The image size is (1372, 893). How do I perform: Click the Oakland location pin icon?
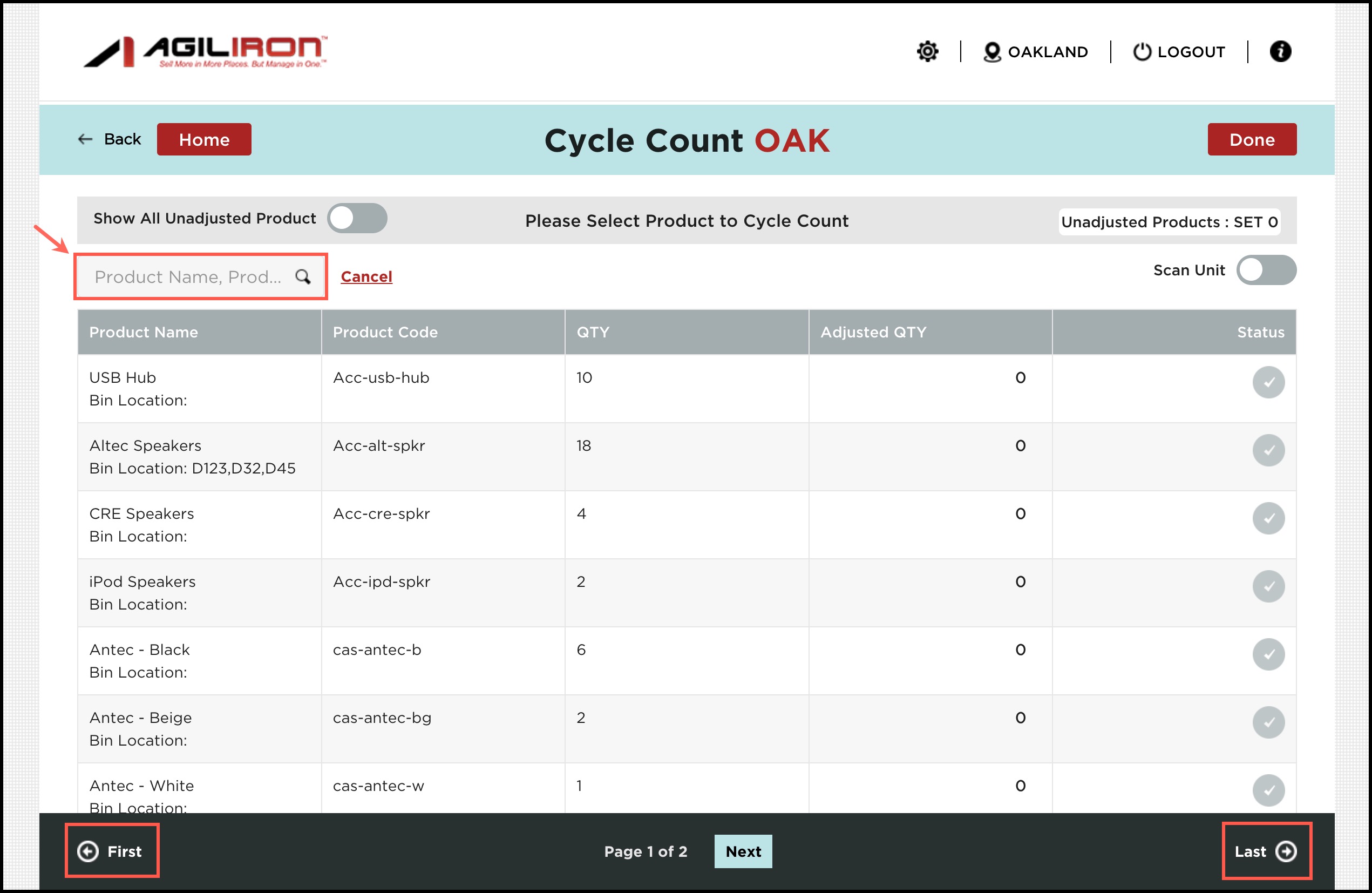coord(991,52)
